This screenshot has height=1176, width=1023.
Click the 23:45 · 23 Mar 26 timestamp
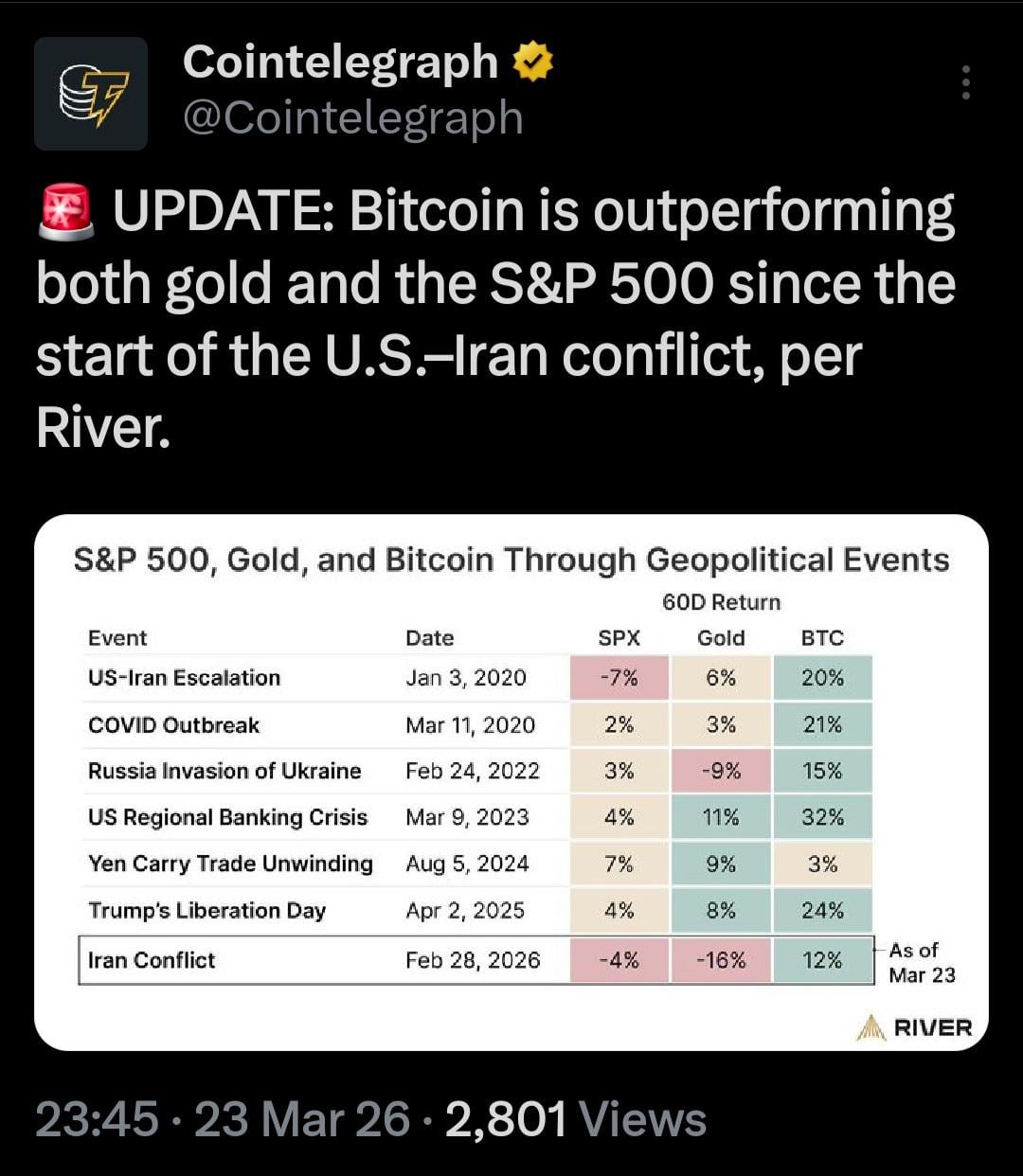click(x=223, y=1119)
